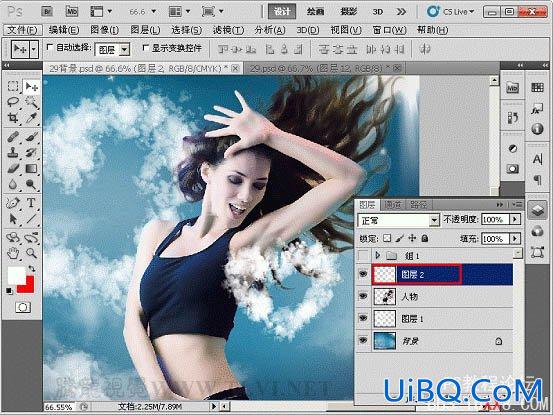This screenshot has height=415, width=553.
Task: Expand the 组 1 layer group
Action: 377,255
